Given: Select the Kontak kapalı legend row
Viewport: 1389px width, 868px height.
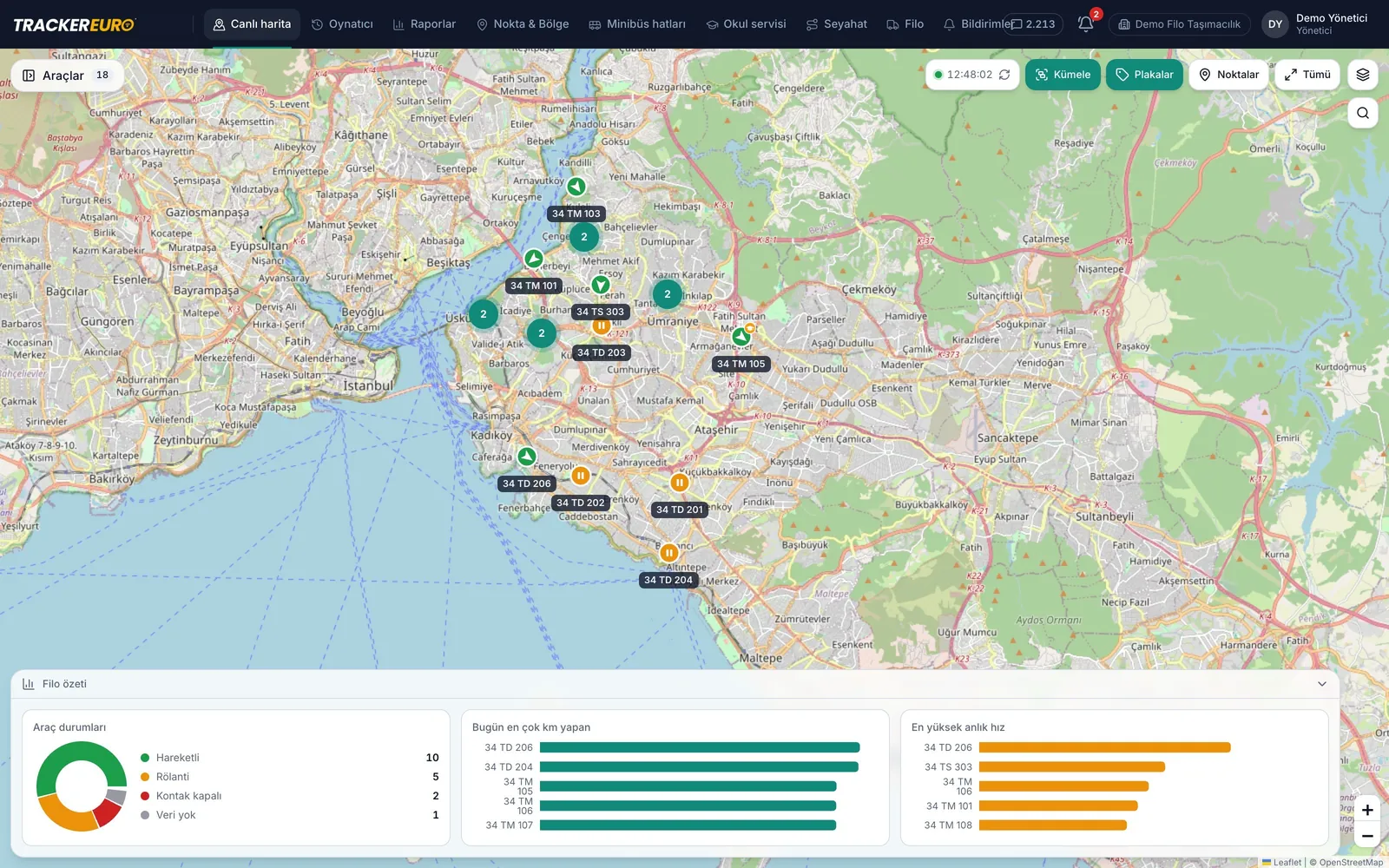Looking at the screenshot, I should [290, 796].
